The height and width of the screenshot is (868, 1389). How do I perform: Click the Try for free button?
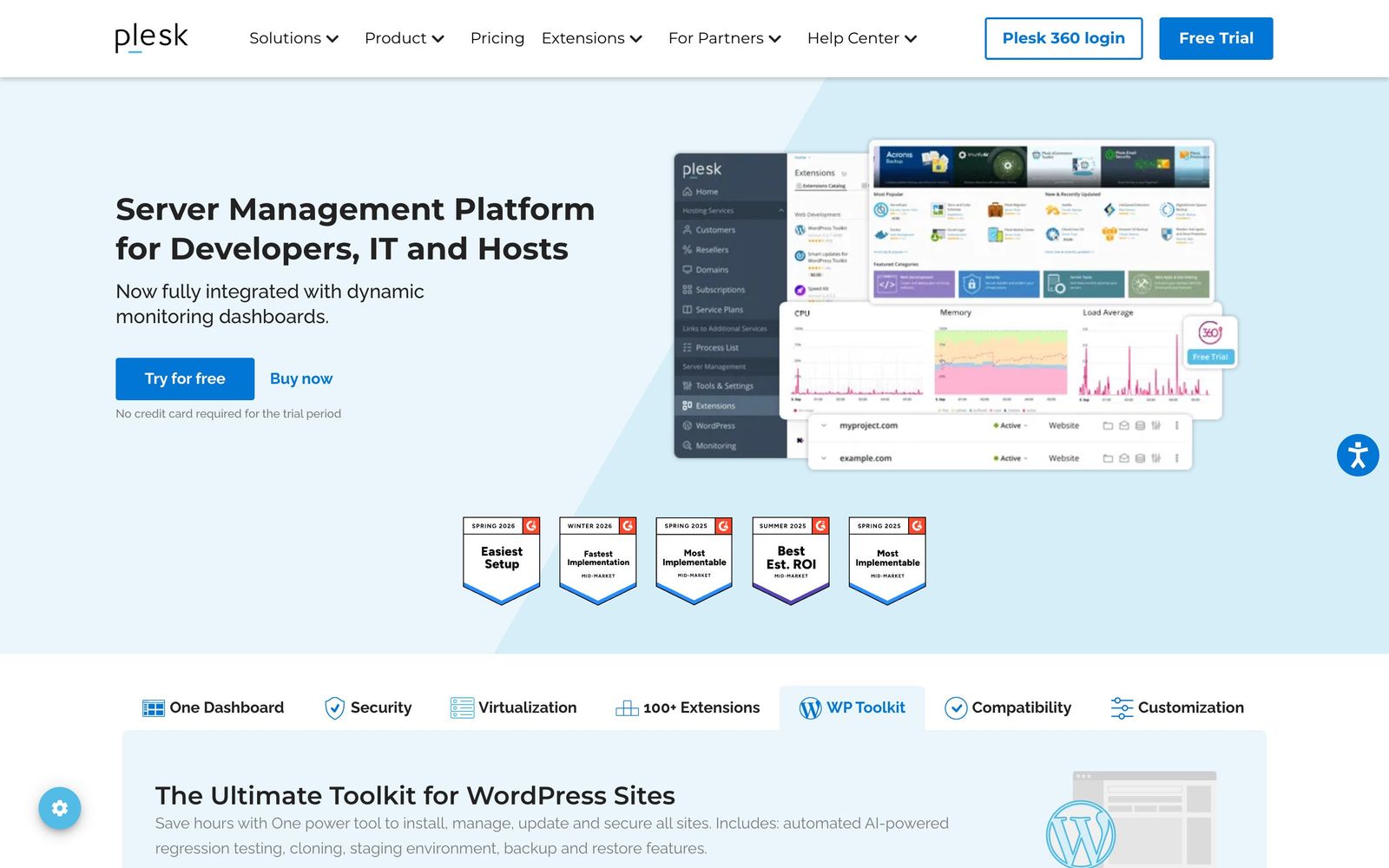185,379
